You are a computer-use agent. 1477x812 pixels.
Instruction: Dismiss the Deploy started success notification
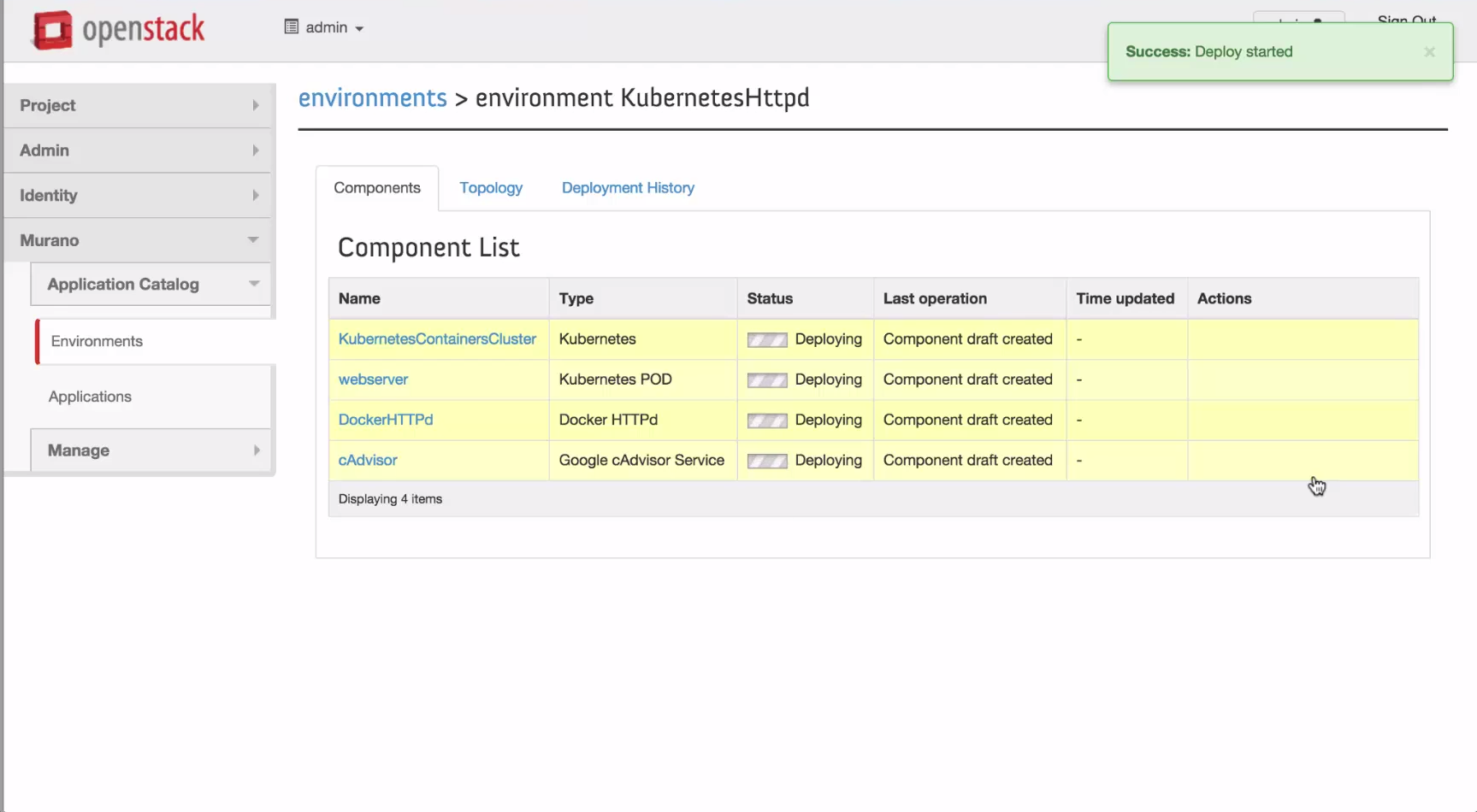(1429, 52)
